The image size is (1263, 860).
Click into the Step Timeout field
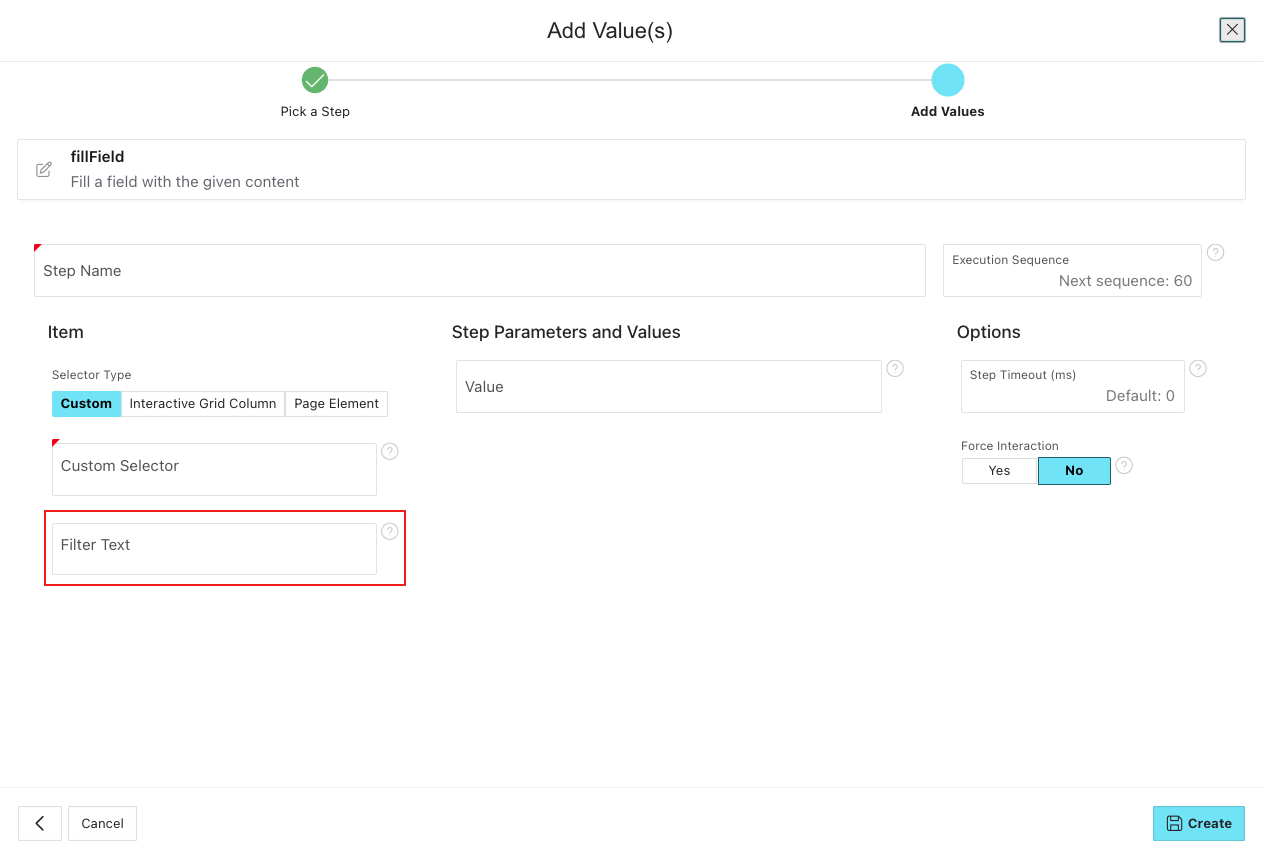(1072, 388)
